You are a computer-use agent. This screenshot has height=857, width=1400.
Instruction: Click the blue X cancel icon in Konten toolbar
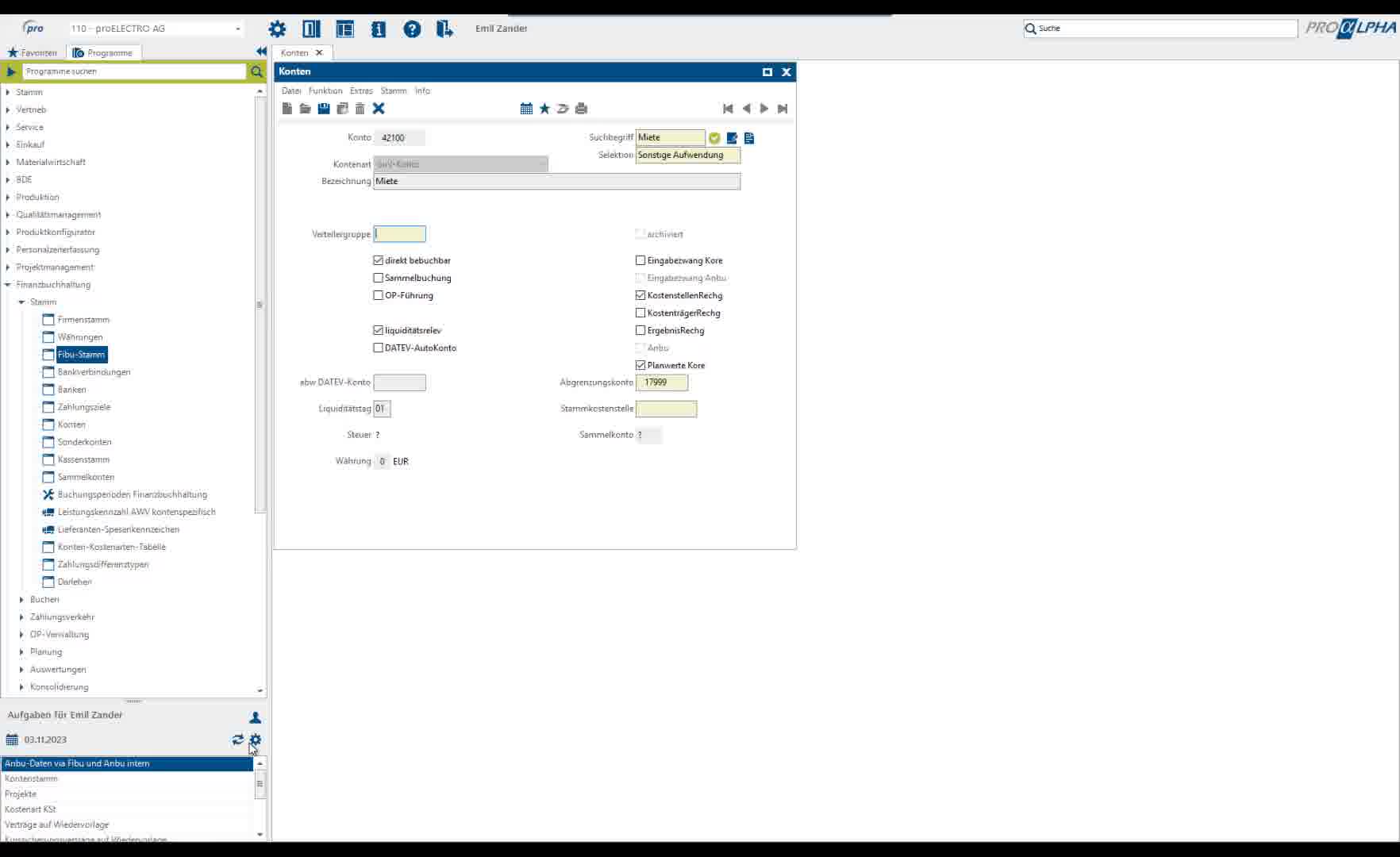coord(379,109)
